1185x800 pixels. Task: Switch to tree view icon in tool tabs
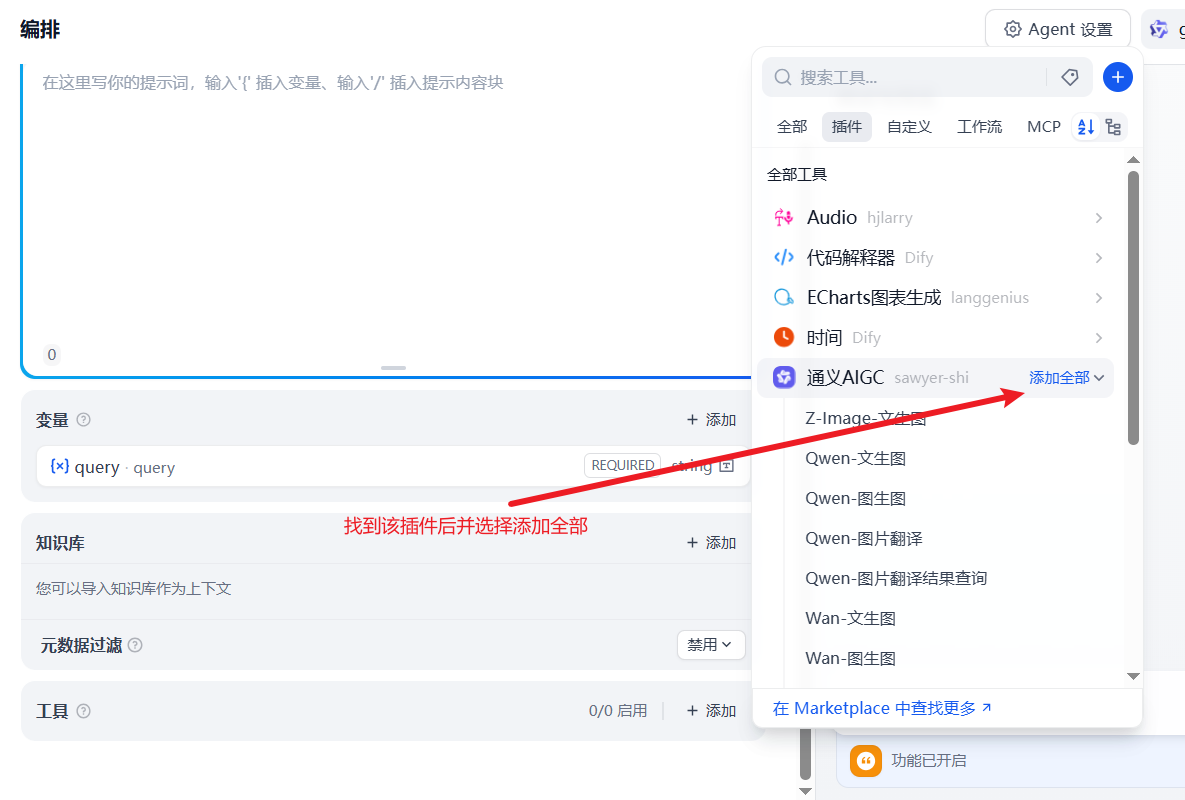[x=1112, y=127]
